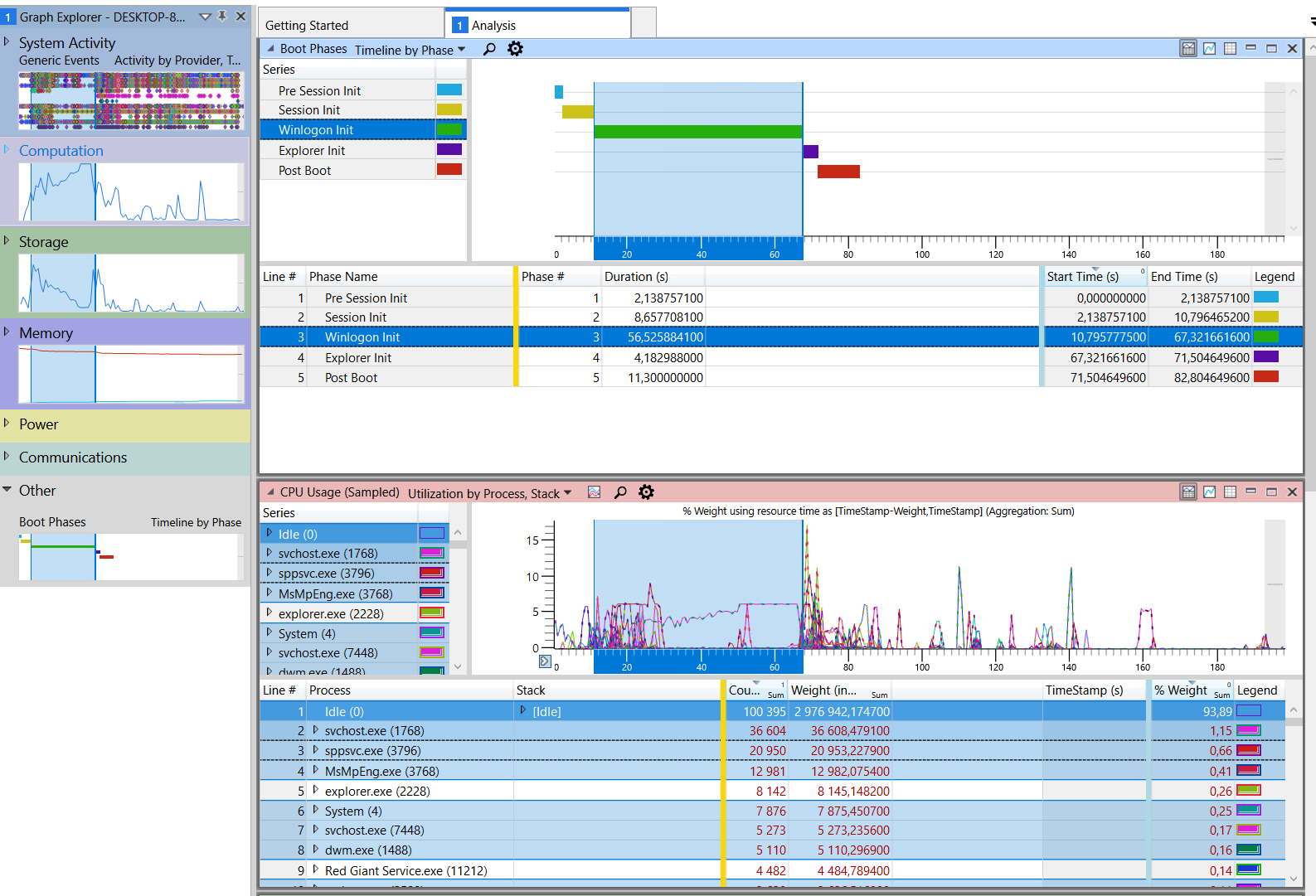Open CPU Usage view editor gear

click(x=646, y=492)
